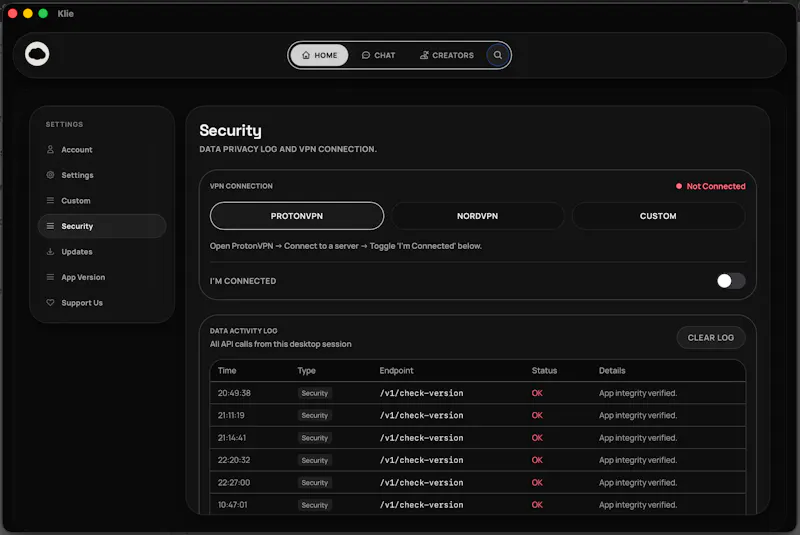Image resolution: width=800 pixels, height=535 pixels.
Task: Click the Chat bubble icon
Action: click(366, 55)
